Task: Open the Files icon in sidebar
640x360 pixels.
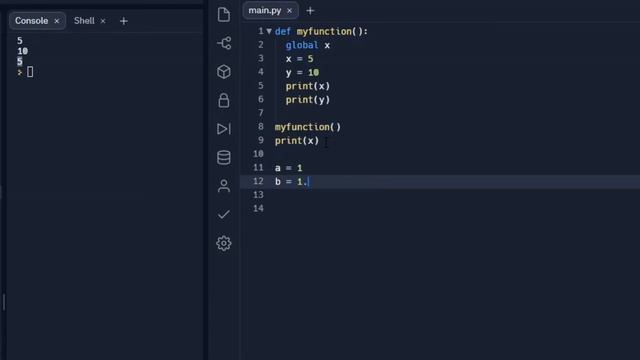Action: 224,15
